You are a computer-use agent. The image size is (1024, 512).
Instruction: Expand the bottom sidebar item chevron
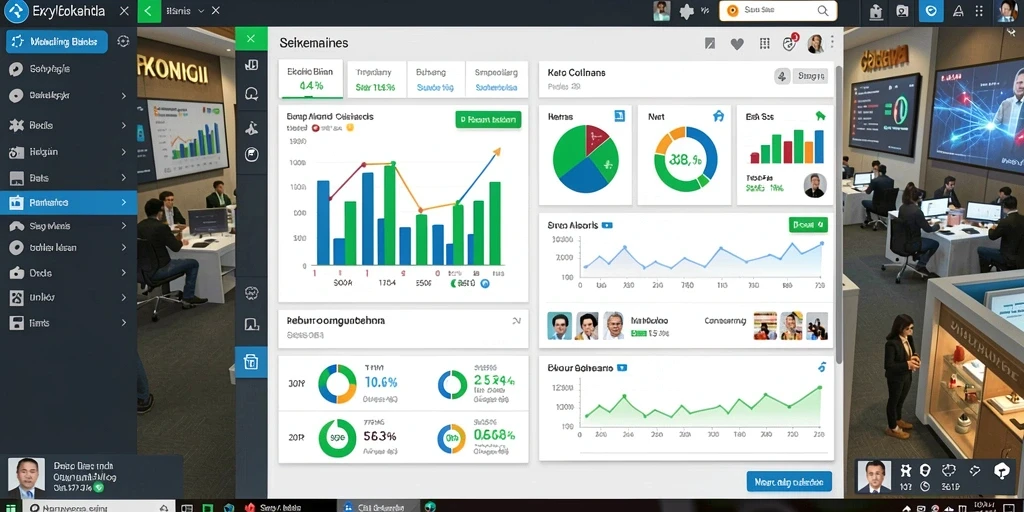pos(123,323)
